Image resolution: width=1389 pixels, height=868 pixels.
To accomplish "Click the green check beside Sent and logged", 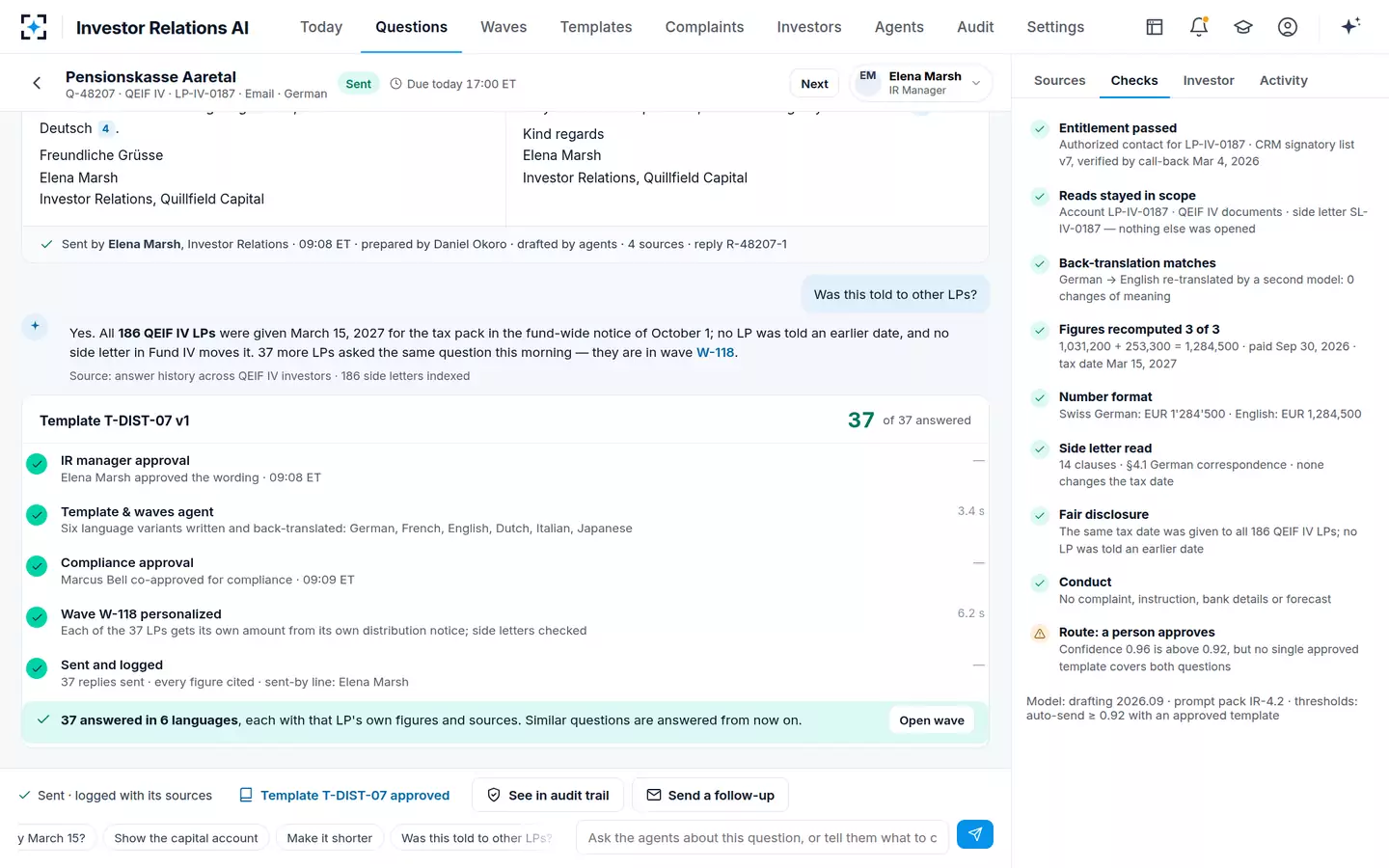I will click(37, 668).
